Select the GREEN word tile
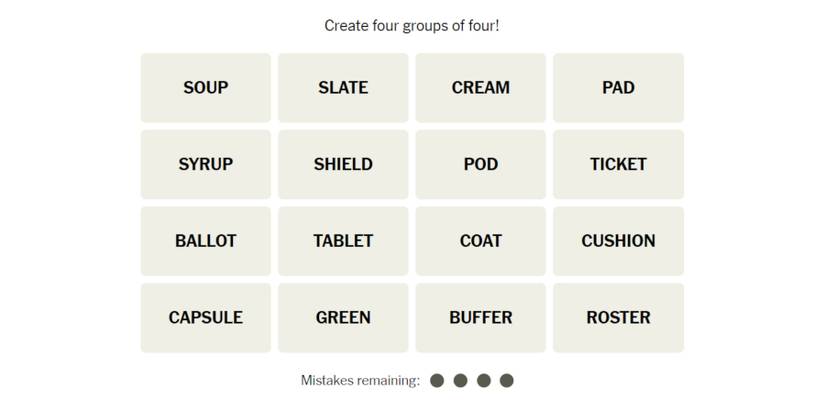The image size is (825, 413). 343,318
